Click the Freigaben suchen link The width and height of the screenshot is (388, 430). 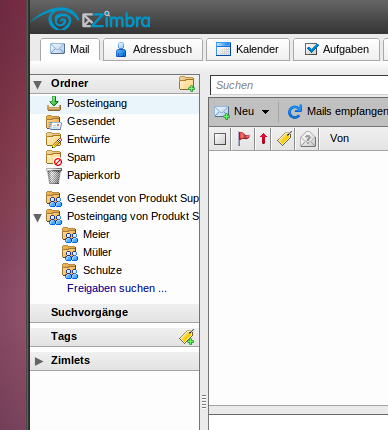click(x=117, y=288)
